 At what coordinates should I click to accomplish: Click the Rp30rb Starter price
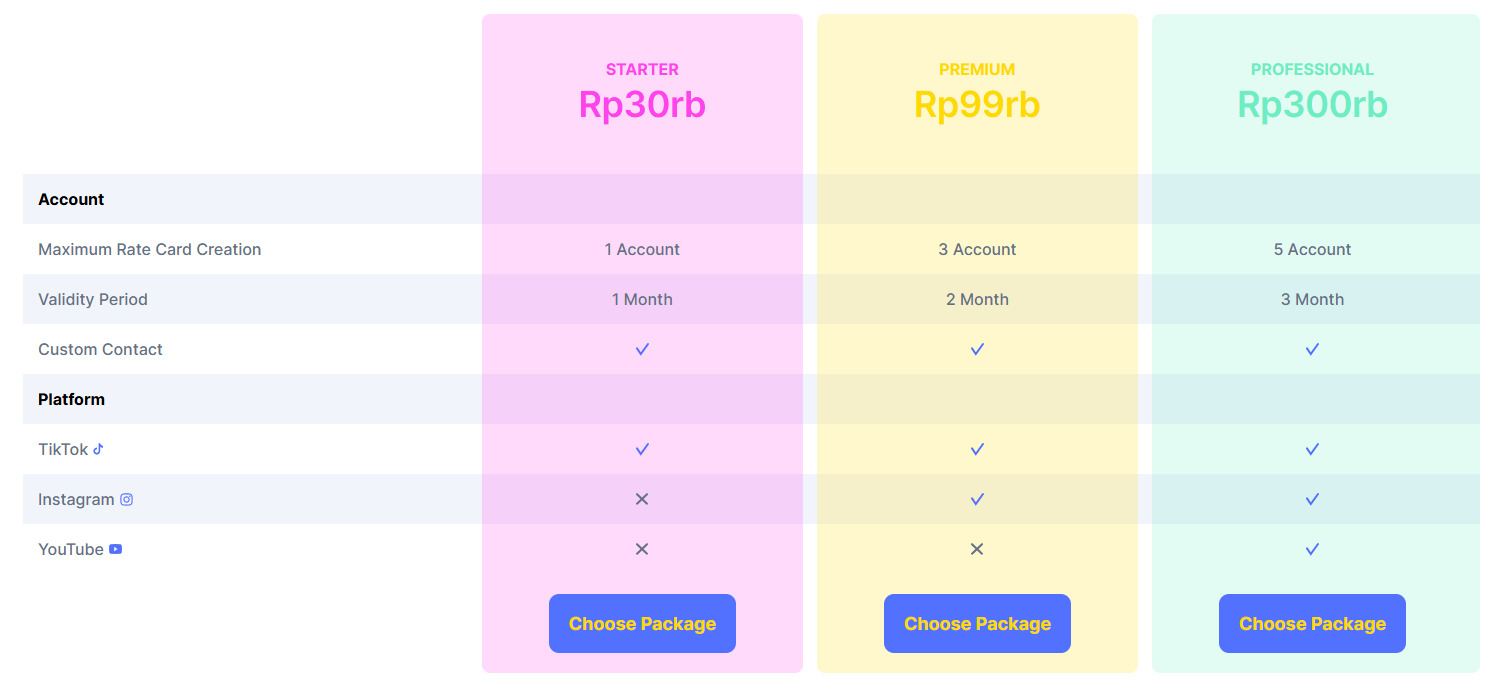coord(642,105)
